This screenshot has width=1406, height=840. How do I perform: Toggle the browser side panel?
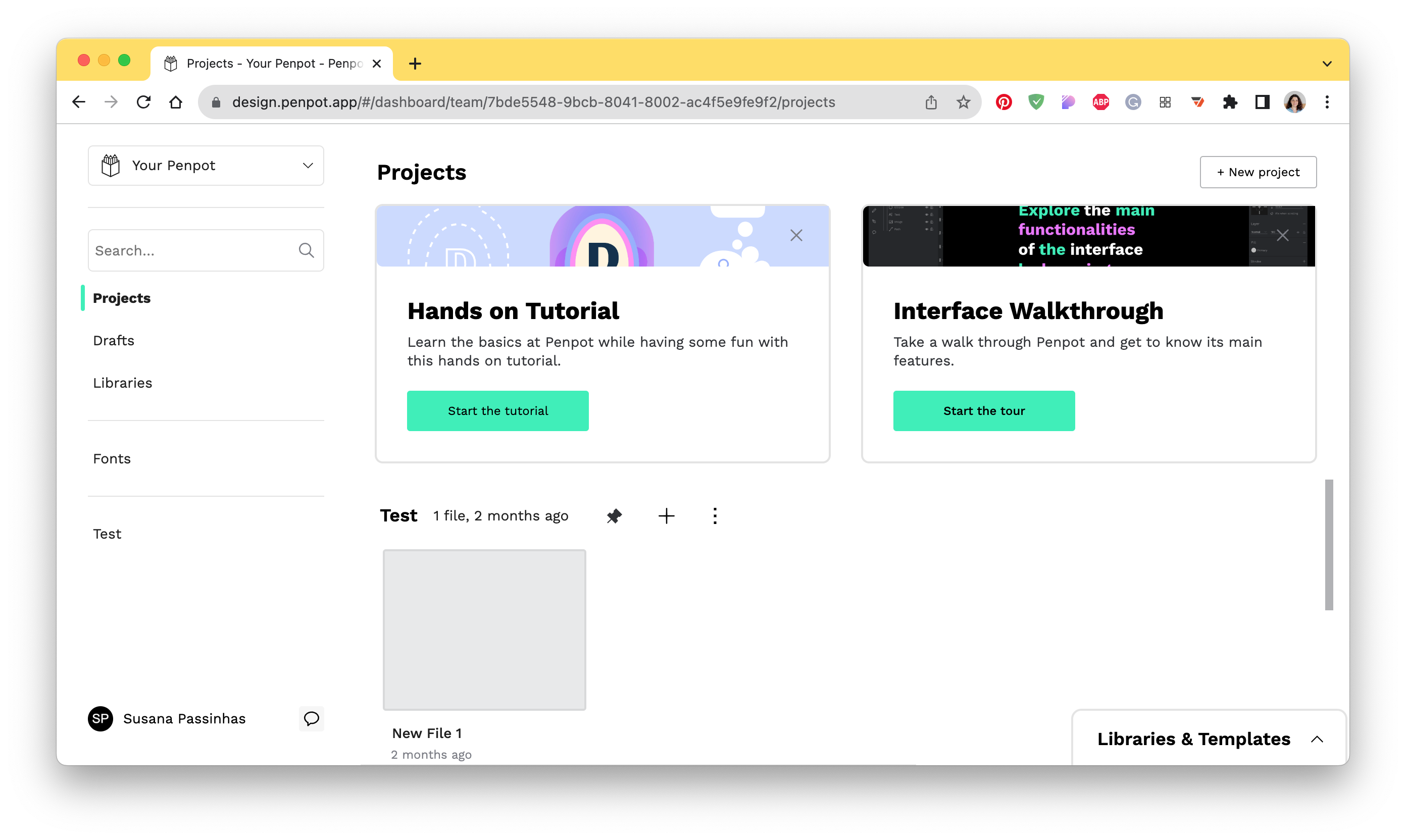coord(1262,102)
